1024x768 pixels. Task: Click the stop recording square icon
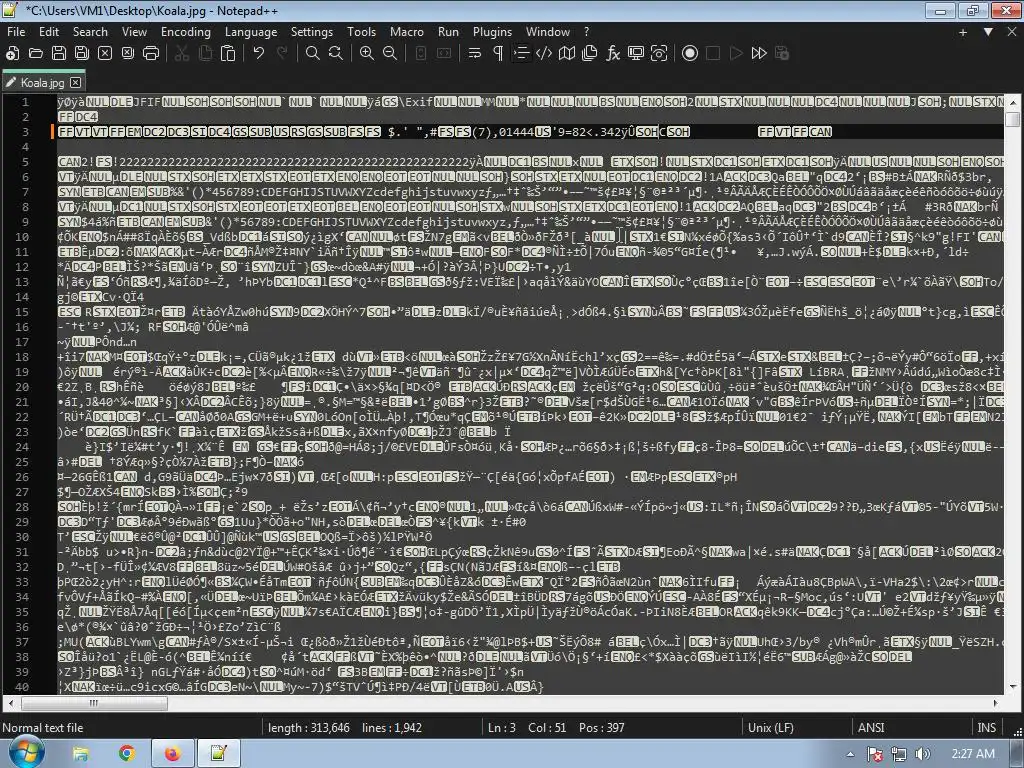coord(713,54)
